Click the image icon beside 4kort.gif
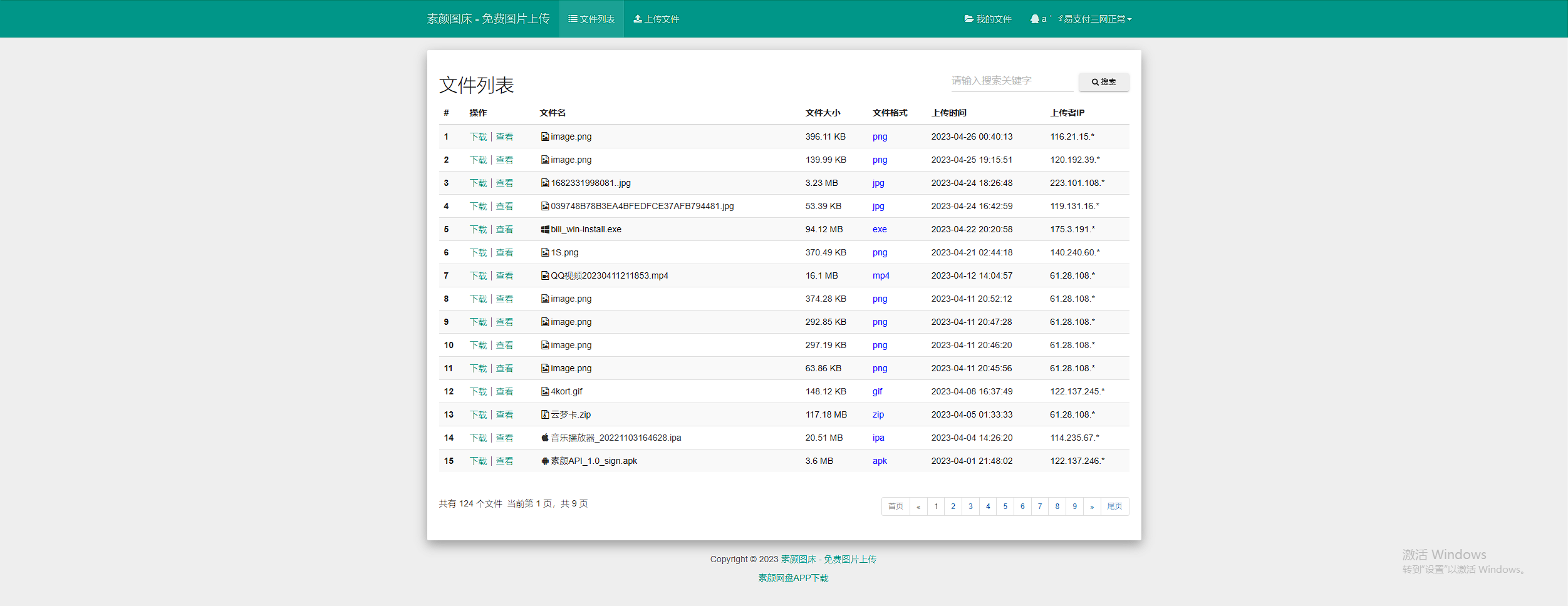 click(544, 392)
